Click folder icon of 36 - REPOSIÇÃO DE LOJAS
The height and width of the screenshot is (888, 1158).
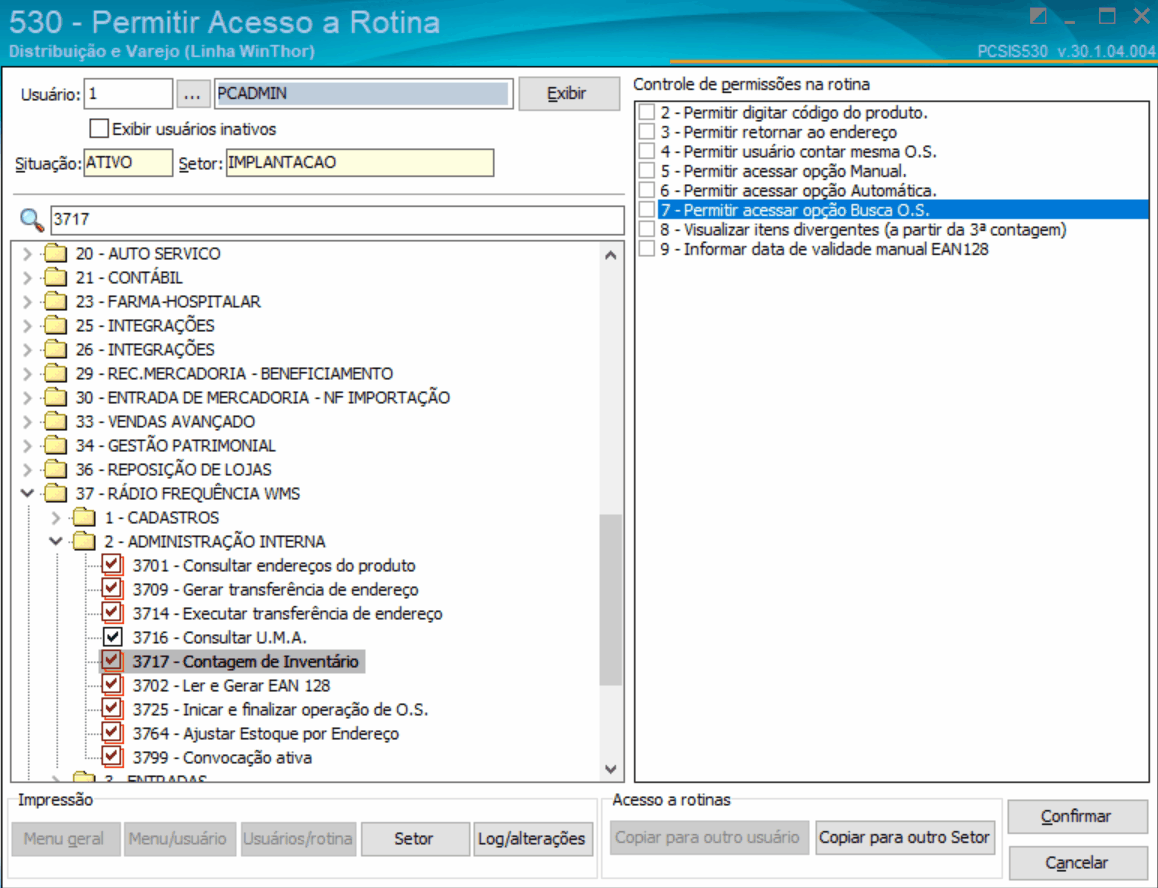click(x=55, y=470)
